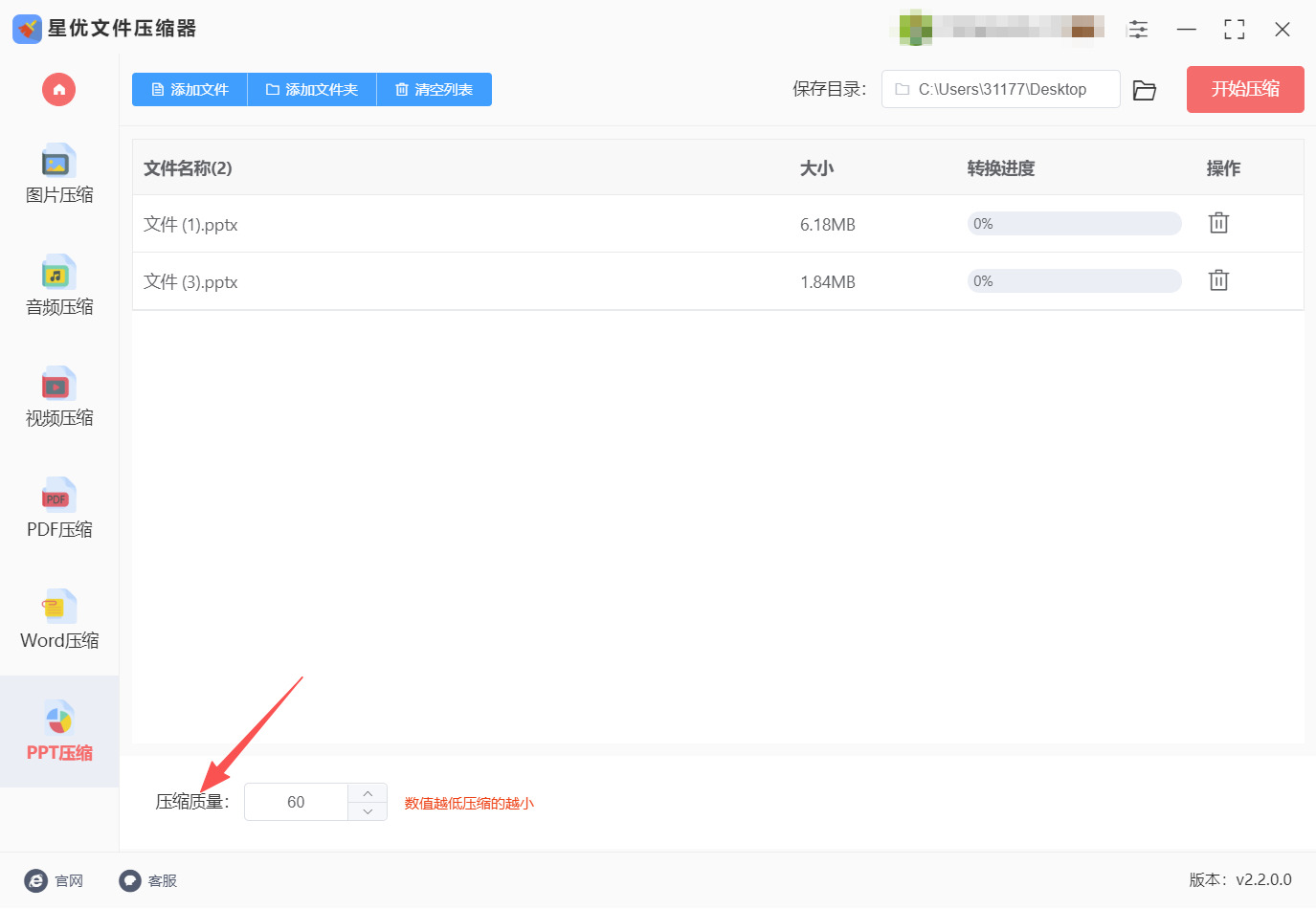1316x909 pixels.
Task: Click the 添加文件 add file button
Action: (x=190, y=90)
